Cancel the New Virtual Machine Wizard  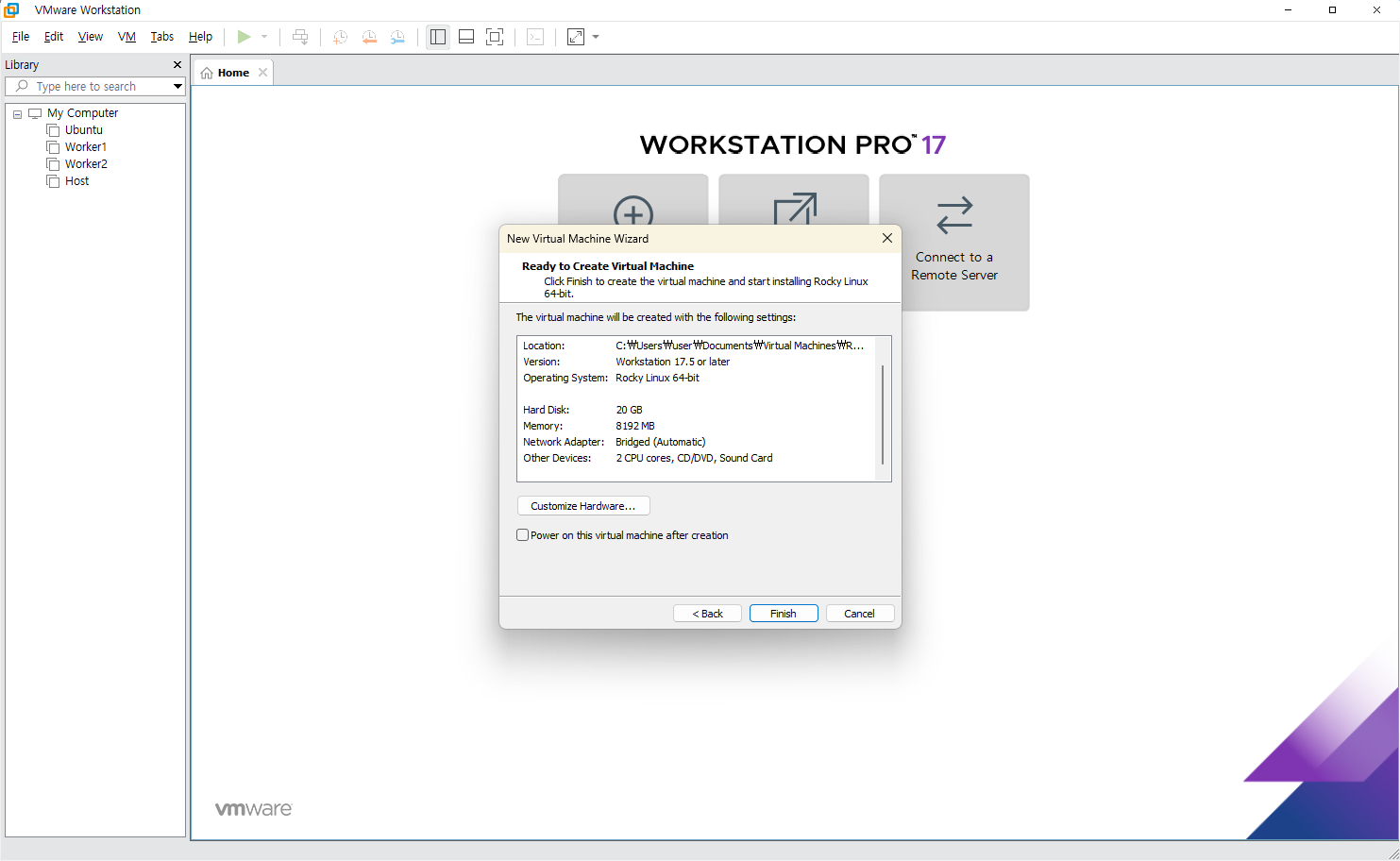(x=860, y=614)
